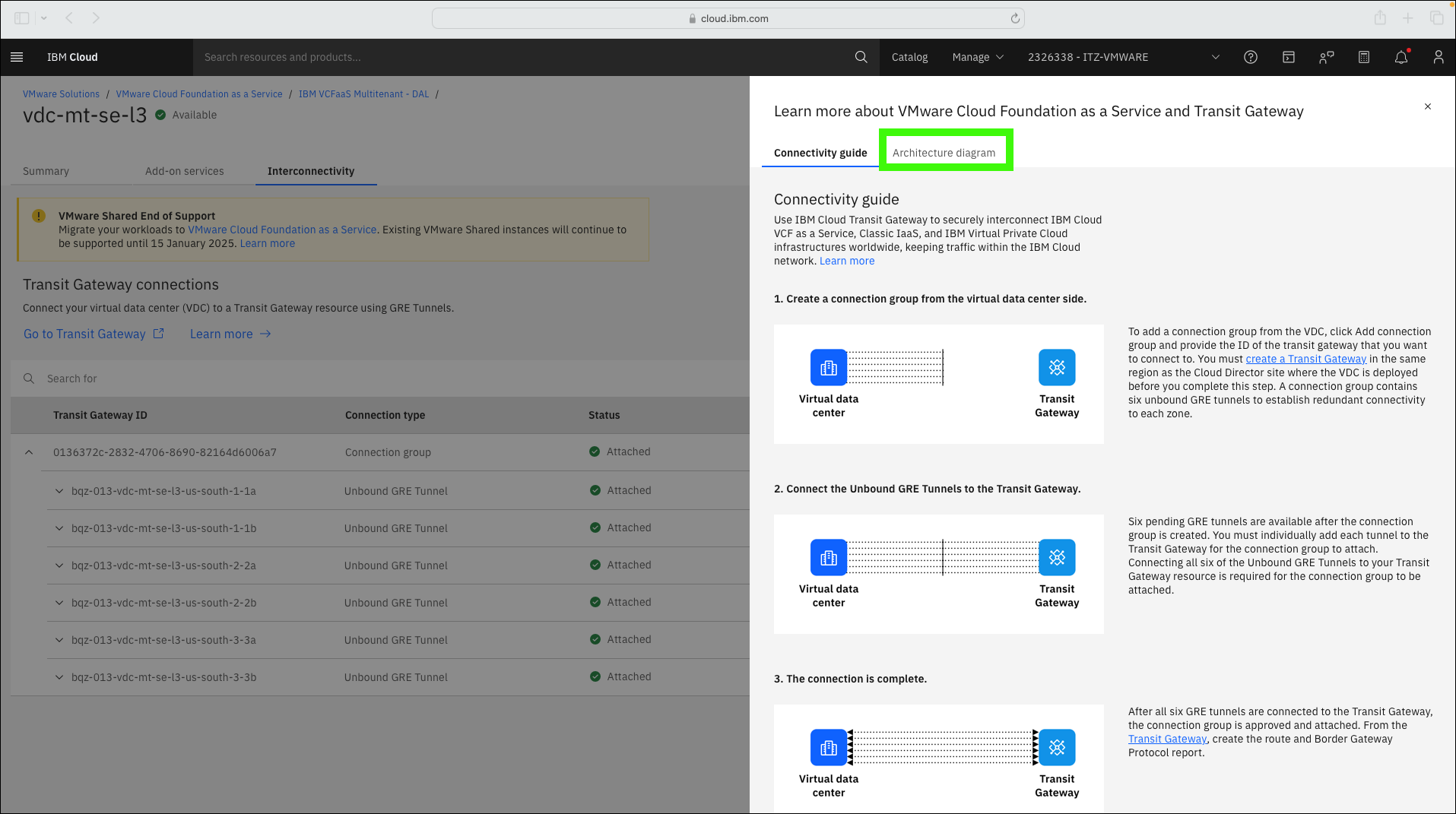Switch to the Architecture diagram tab
1456x814 pixels.
click(x=944, y=153)
